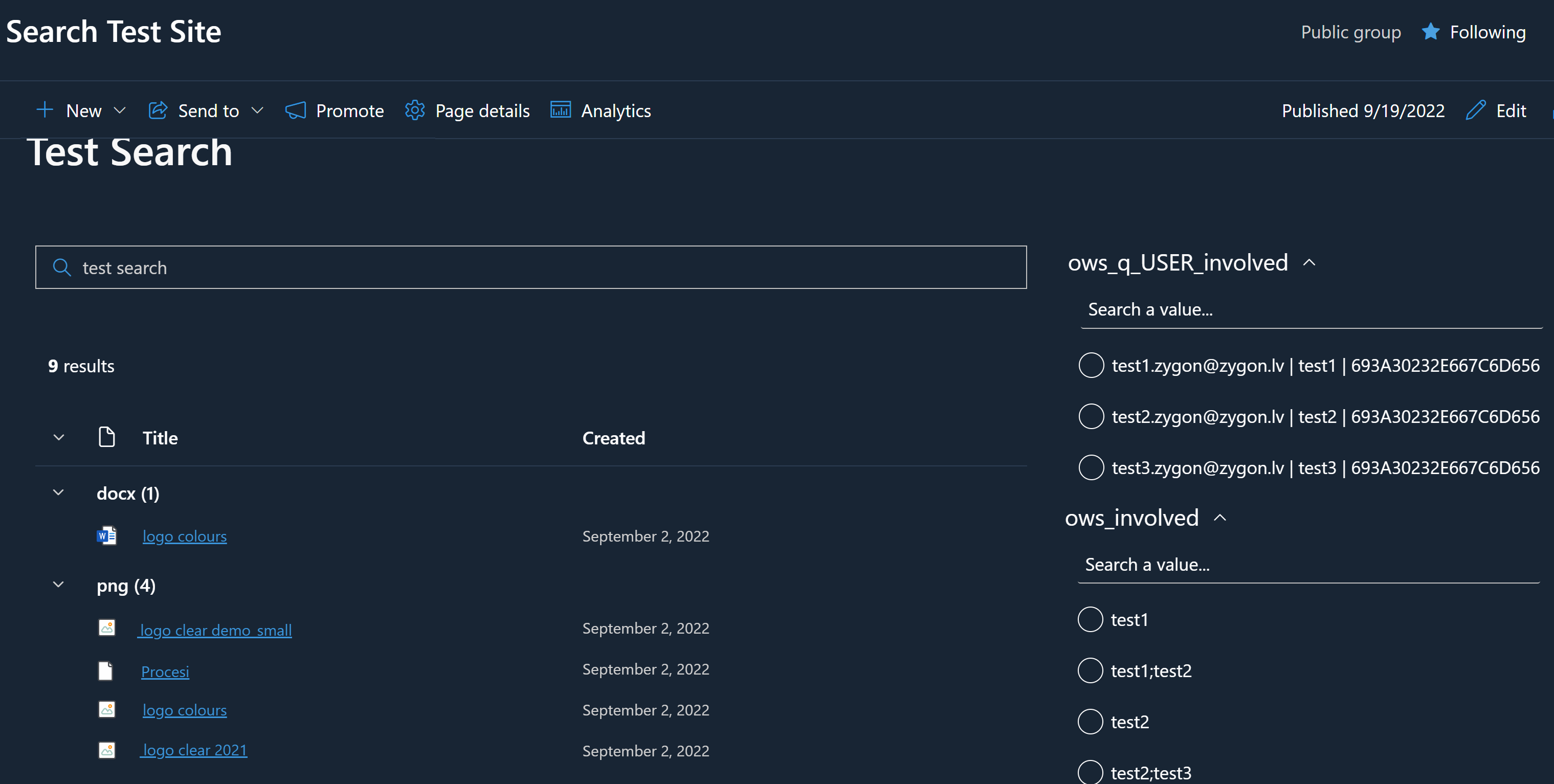Click the image icon beside logo clear 2021
Viewport: 1554px width, 784px height.
tap(107, 750)
